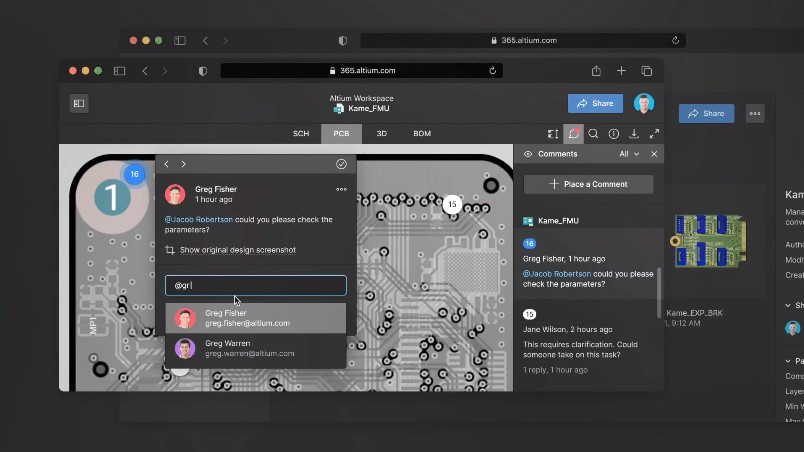Click Kame_EXP_BRK project name in rear window
804x452 pixels.
point(694,313)
